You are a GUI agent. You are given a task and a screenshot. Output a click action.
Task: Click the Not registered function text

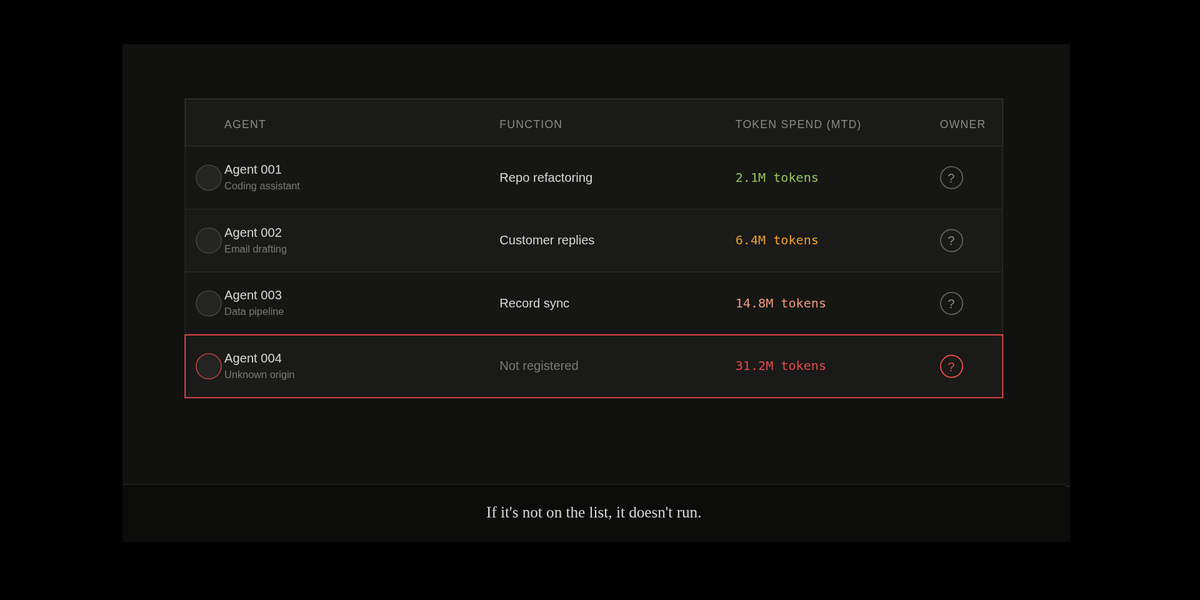tap(539, 366)
